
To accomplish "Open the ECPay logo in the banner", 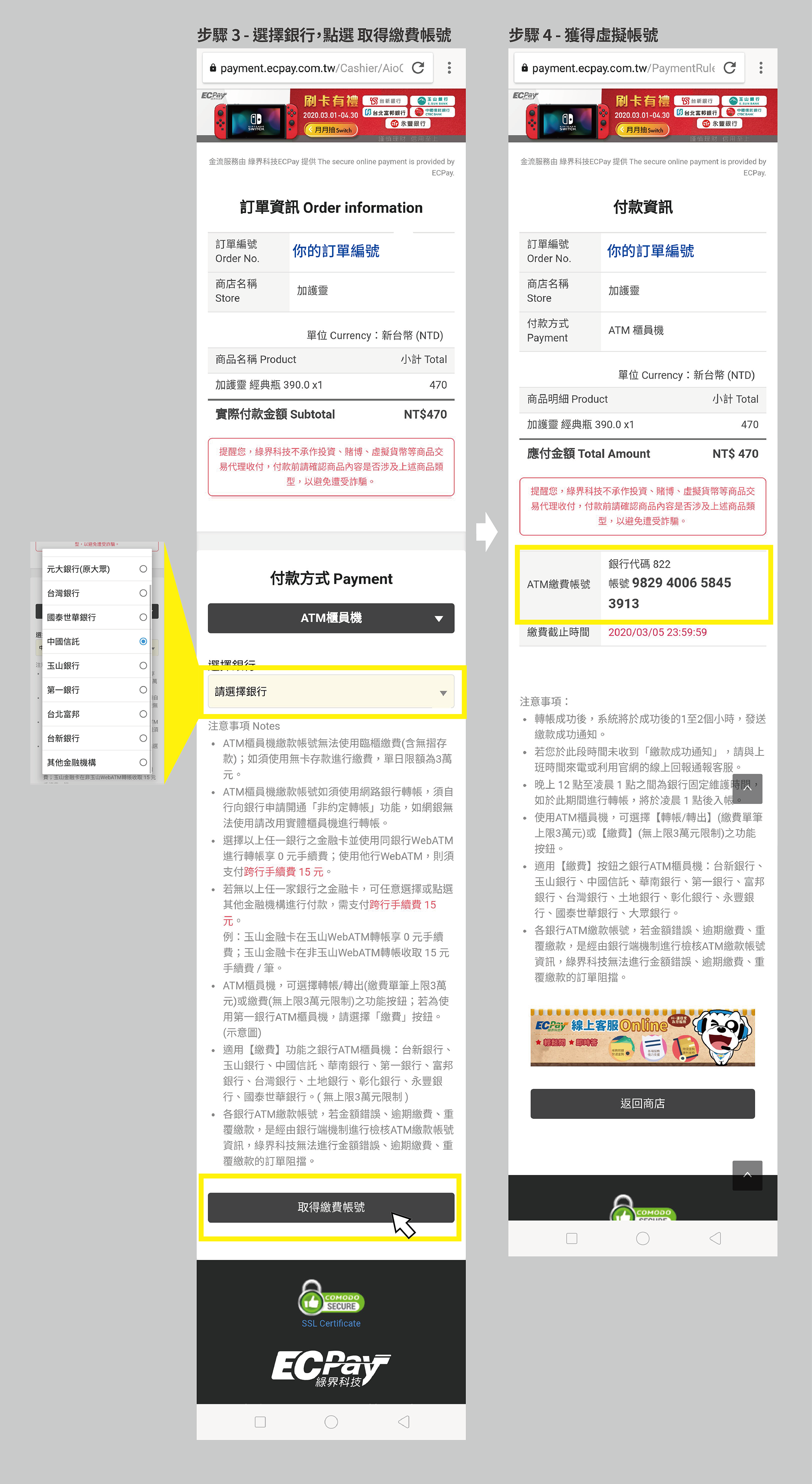I will (213, 97).
